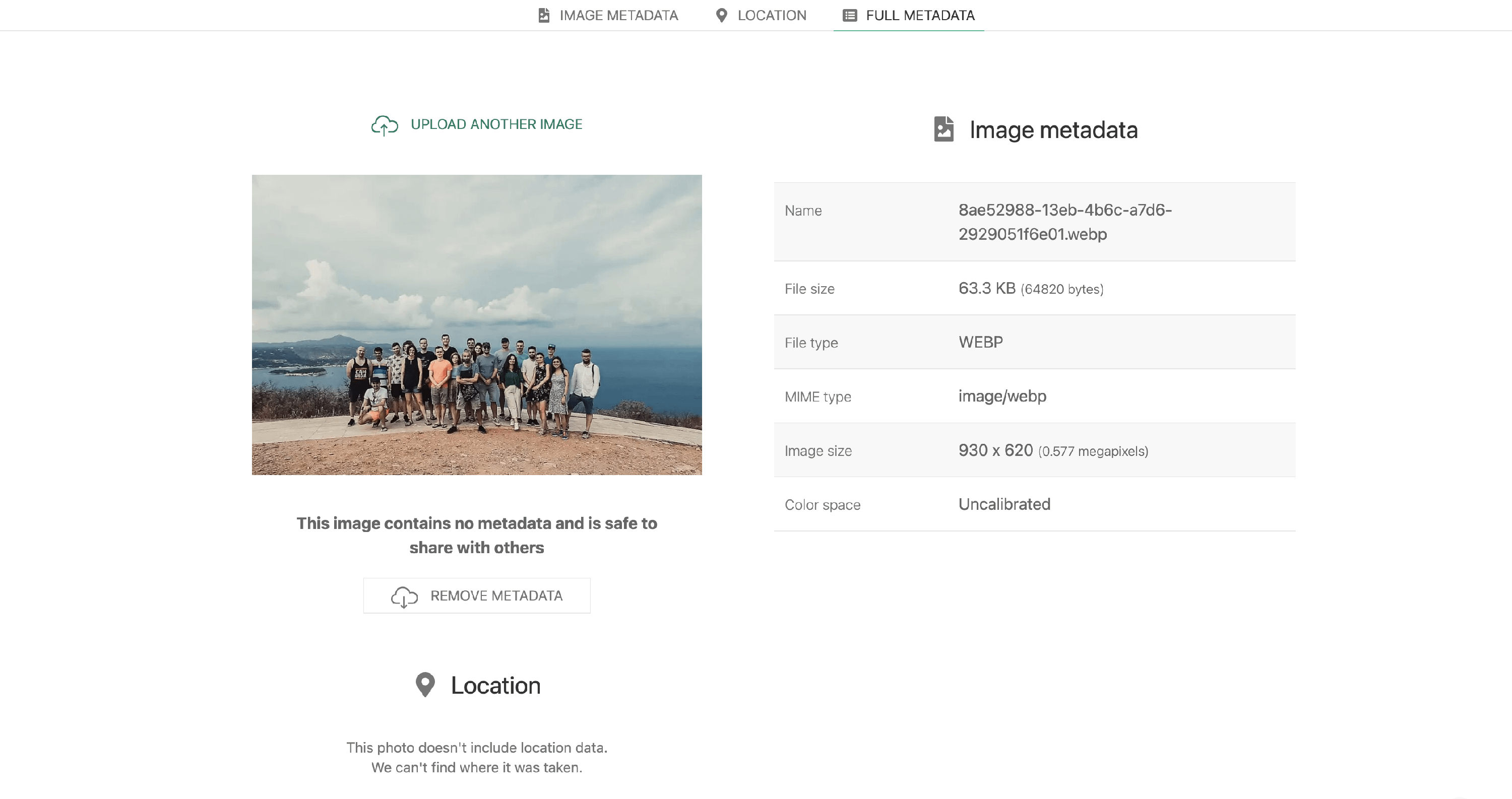Click the Image metadata heading text
The height and width of the screenshot is (799, 1512).
click(x=1053, y=129)
